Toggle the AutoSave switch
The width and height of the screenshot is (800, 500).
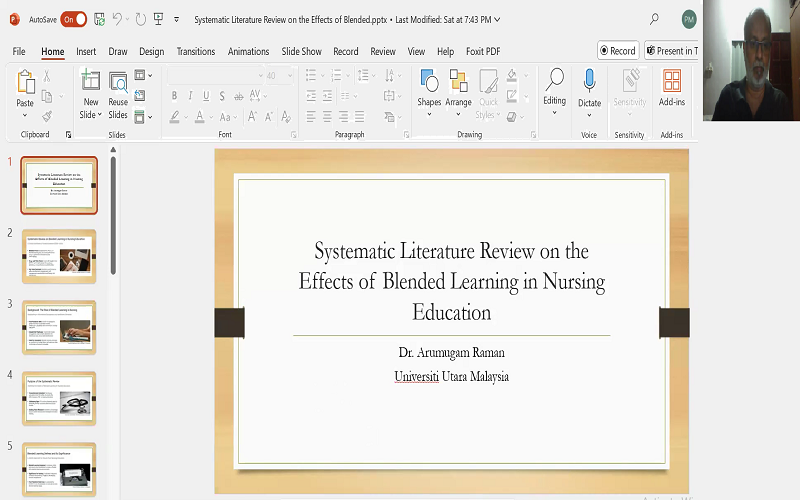click(73, 19)
